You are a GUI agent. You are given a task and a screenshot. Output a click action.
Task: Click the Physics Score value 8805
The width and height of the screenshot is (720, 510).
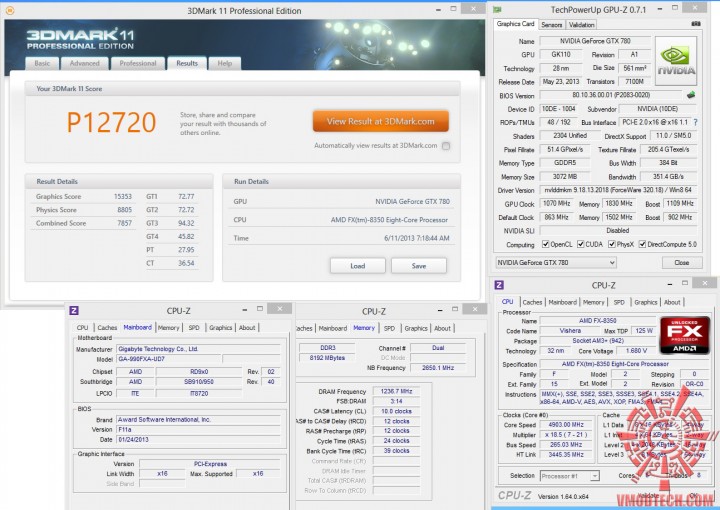pyautogui.click(x=124, y=210)
